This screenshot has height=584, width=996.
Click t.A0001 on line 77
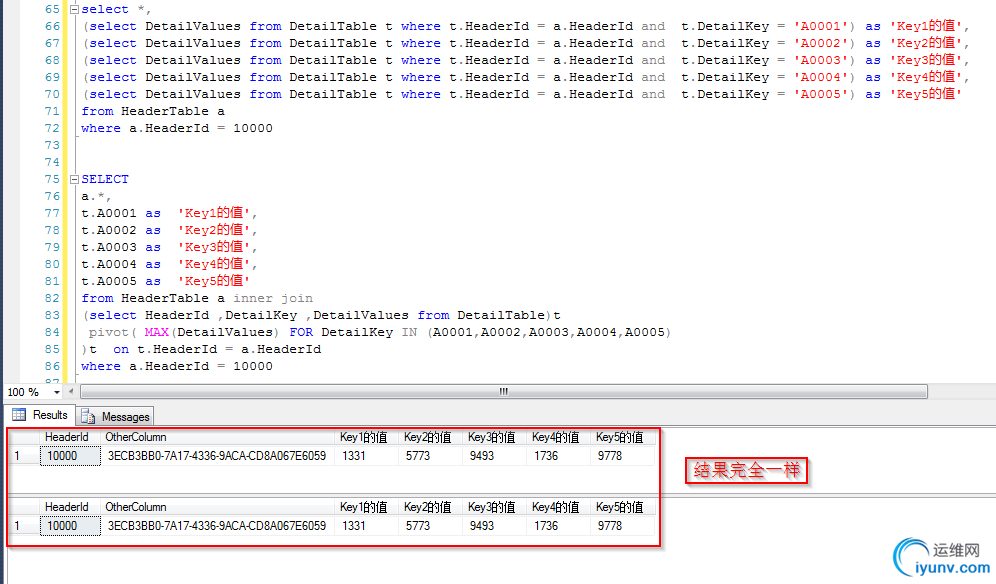pyautogui.click(x=109, y=214)
